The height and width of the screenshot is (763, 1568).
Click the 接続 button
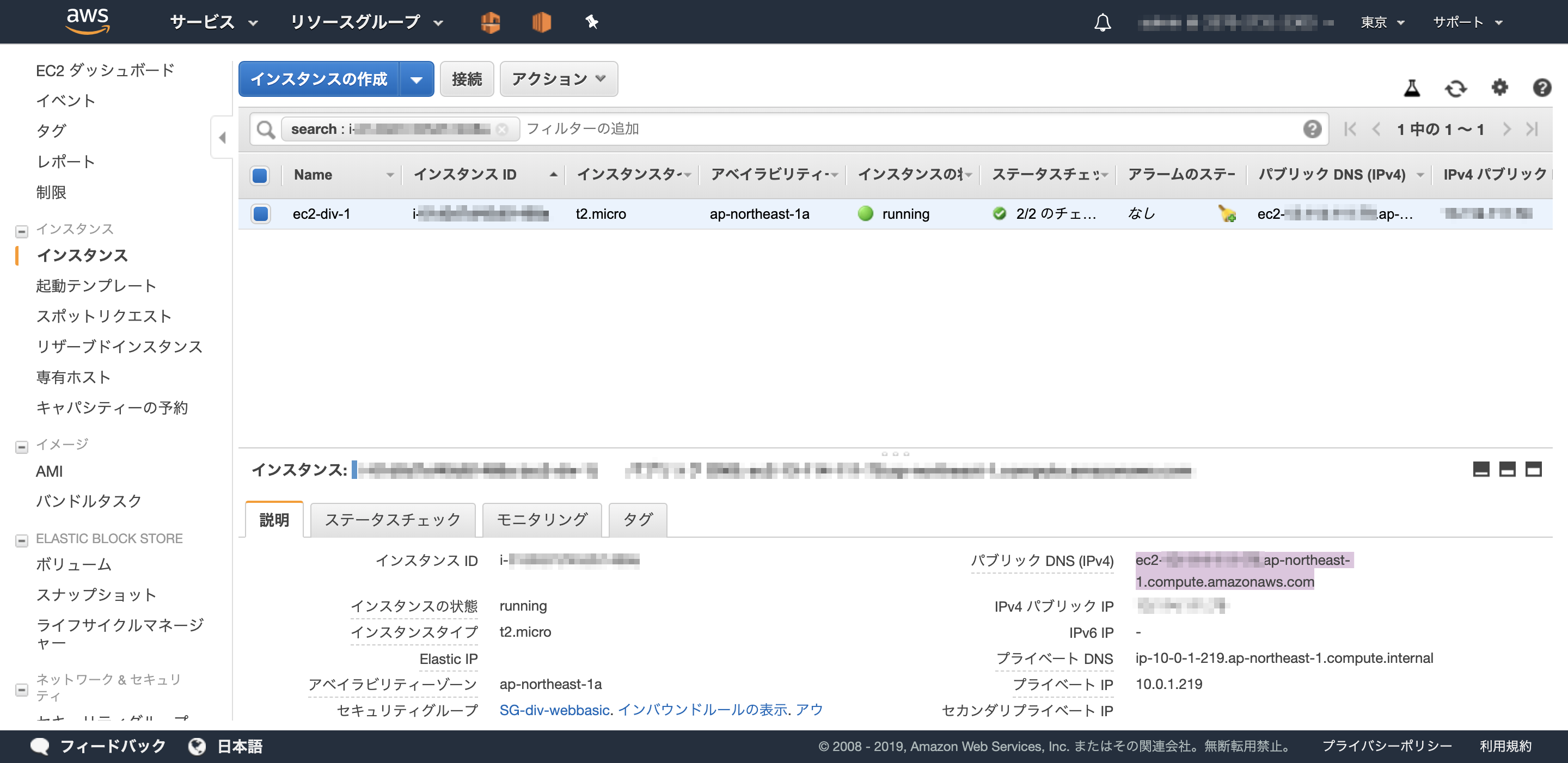(x=466, y=78)
